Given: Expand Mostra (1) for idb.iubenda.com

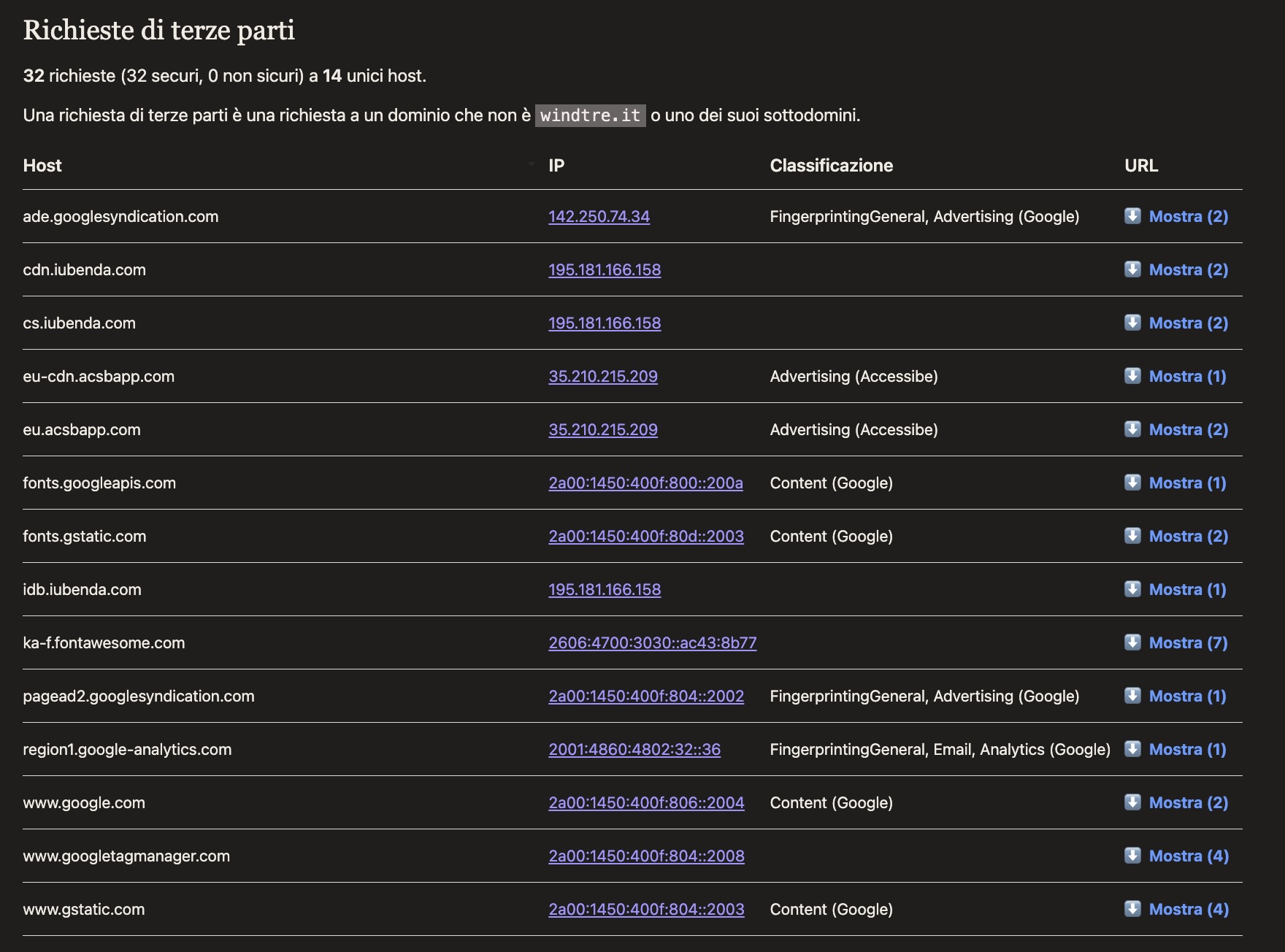Looking at the screenshot, I should [x=1187, y=589].
